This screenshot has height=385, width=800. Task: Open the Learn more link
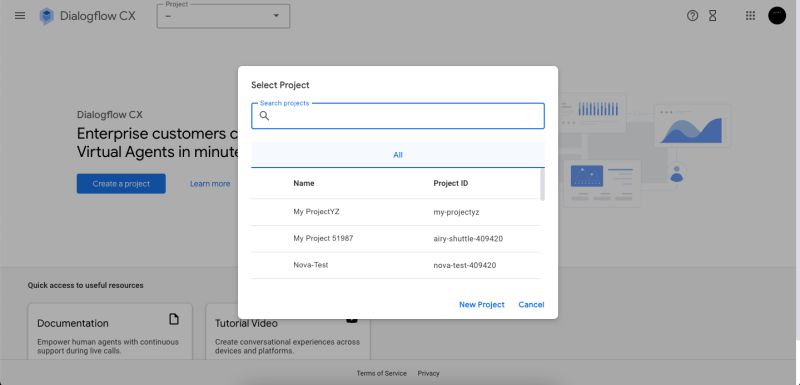pyautogui.click(x=210, y=184)
